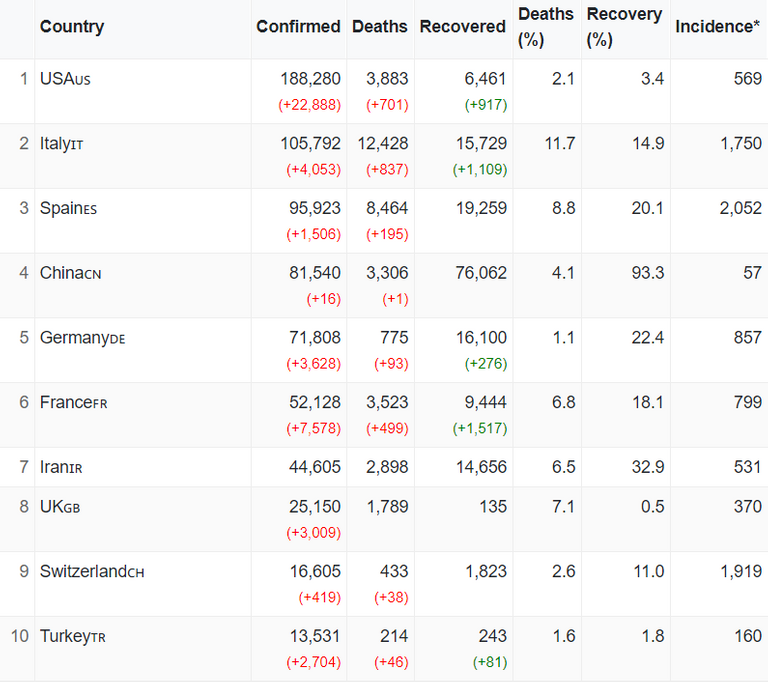Image resolution: width=768 pixels, height=682 pixels.
Task: Click USA recovered increase (+917)
Action: 486,105
